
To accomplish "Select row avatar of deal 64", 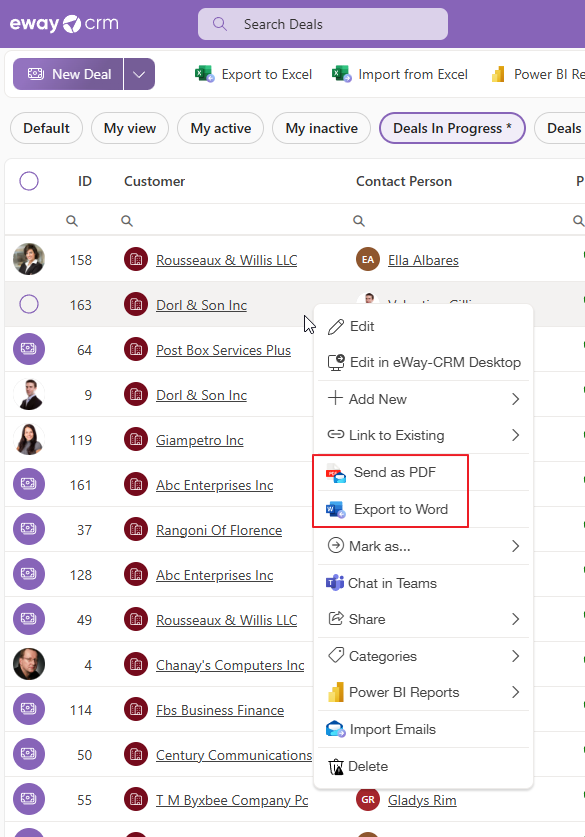I will [x=29, y=349].
